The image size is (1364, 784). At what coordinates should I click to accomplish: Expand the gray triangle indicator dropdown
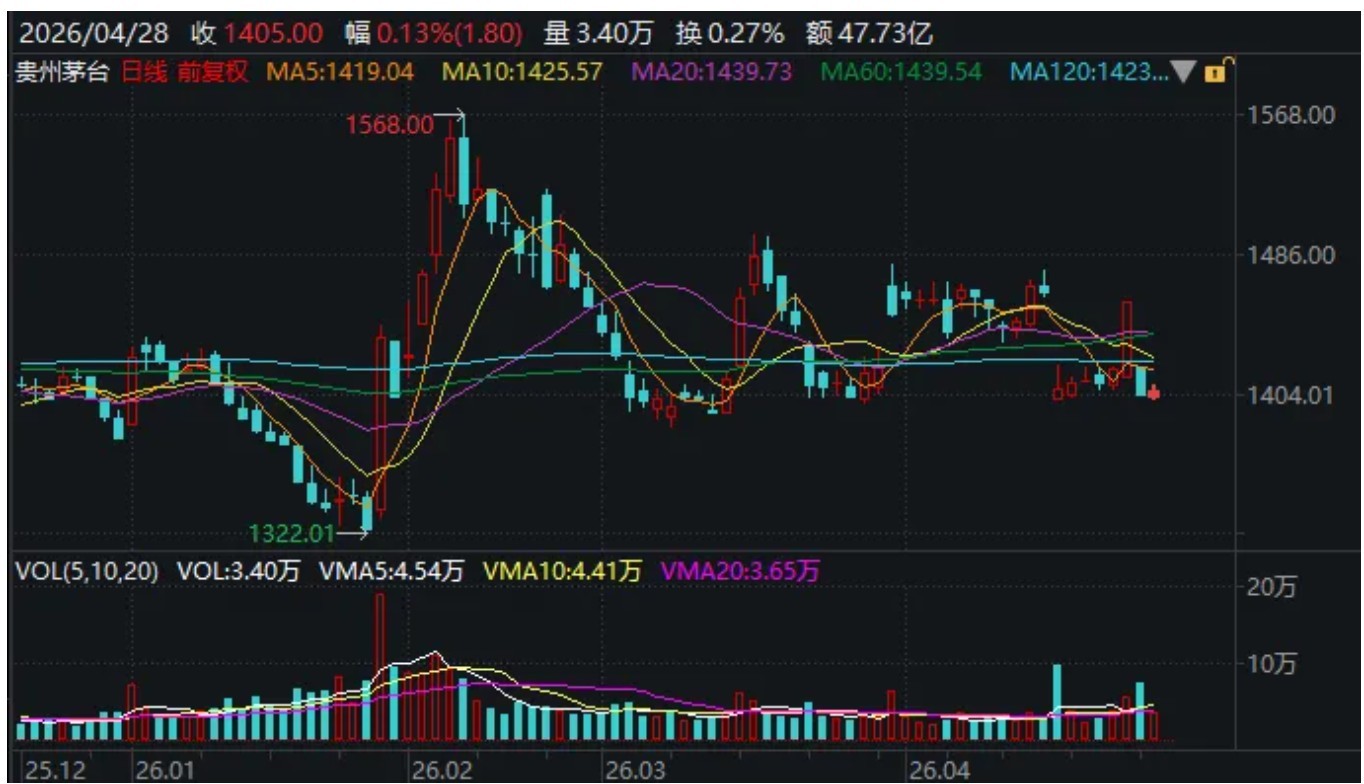[x=1186, y=72]
